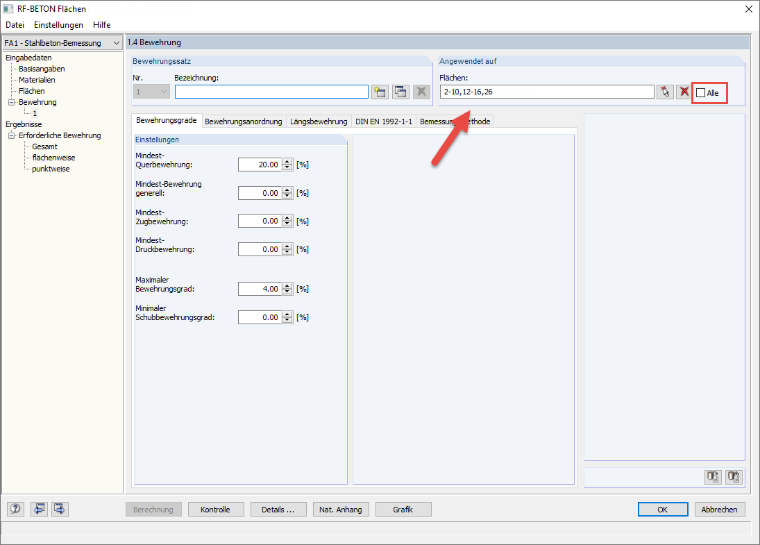Switch to the DIN EN 1992-1-1 tab
This screenshot has width=760, height=545.
(x=383, y=121)
